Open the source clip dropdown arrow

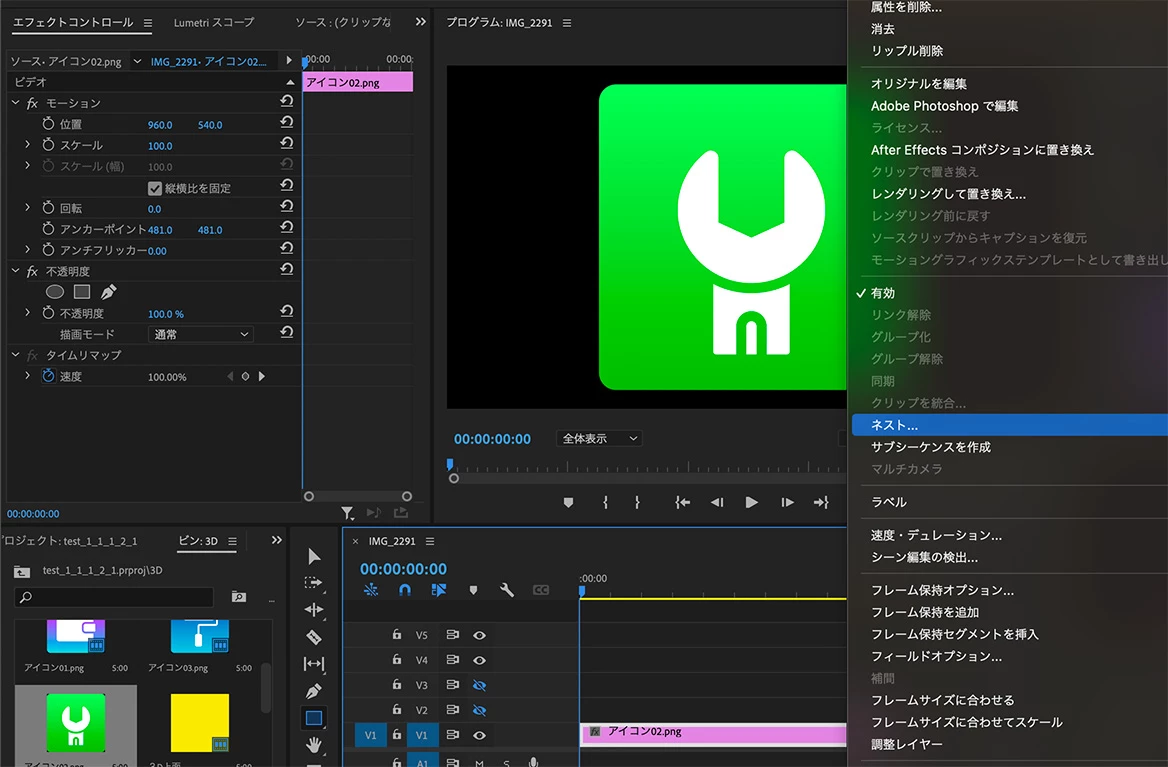tap(137, 61)
